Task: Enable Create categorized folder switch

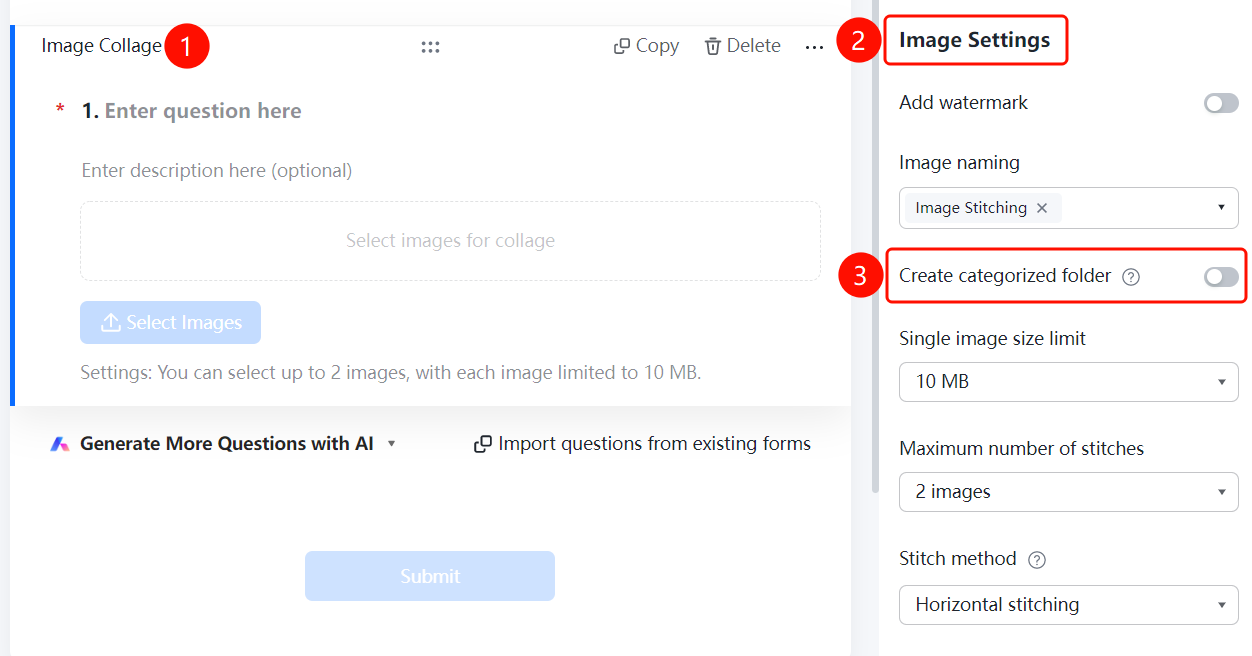Action: coord(1221,277)
